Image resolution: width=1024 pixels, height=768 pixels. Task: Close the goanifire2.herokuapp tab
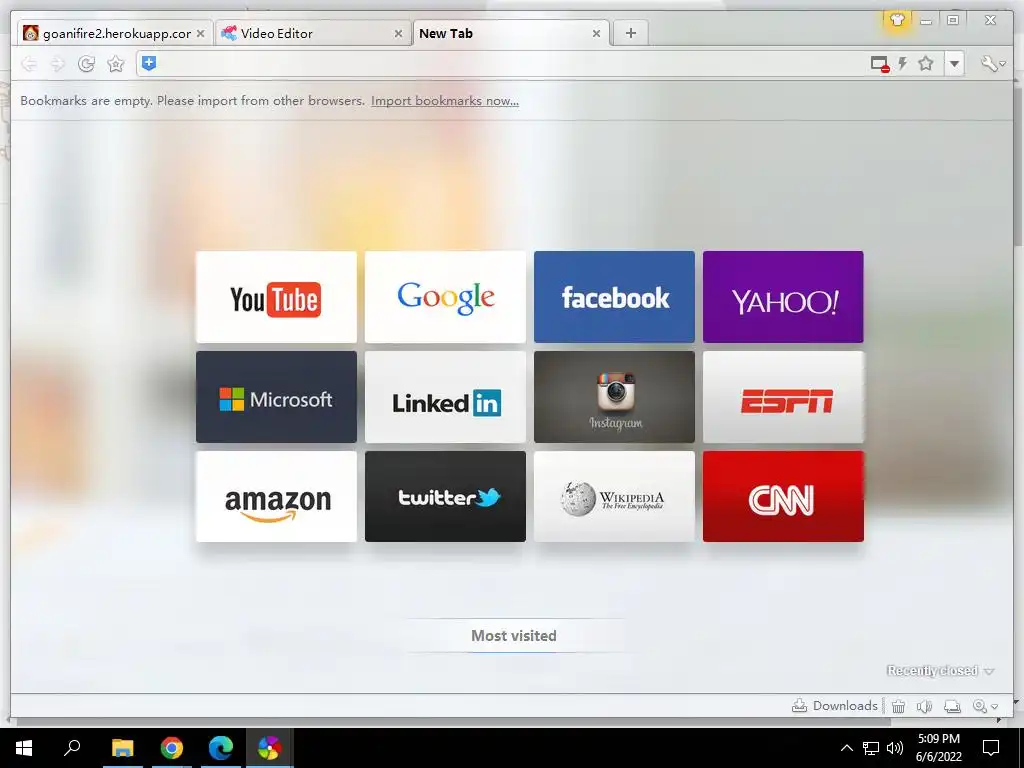coord(200,33)
